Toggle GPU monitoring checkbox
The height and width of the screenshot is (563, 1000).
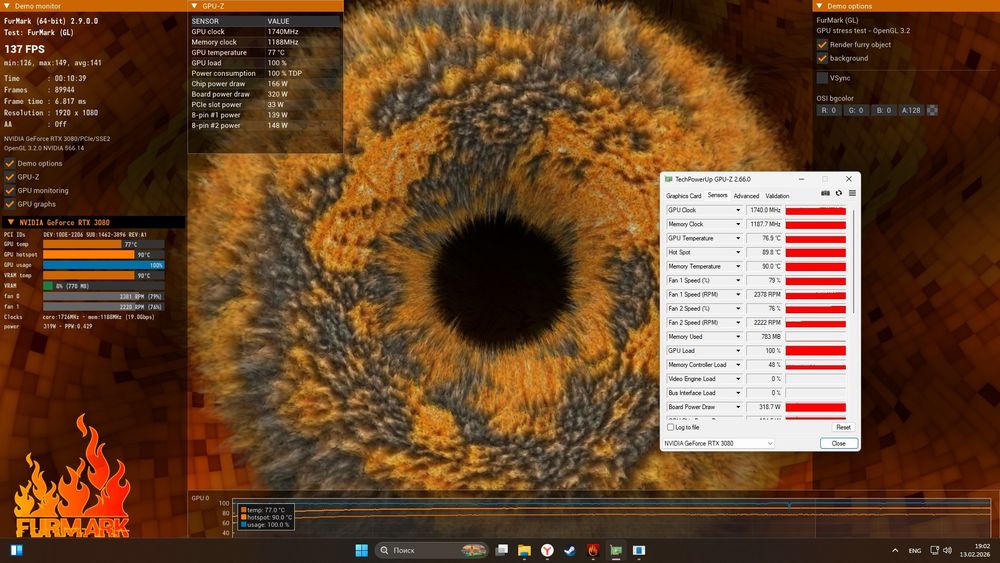[x=10, y=191]
